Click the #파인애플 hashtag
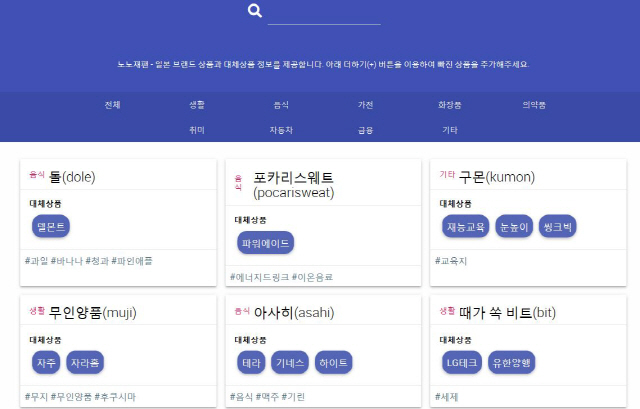This screenshot has width=640, height=409. 132,261
